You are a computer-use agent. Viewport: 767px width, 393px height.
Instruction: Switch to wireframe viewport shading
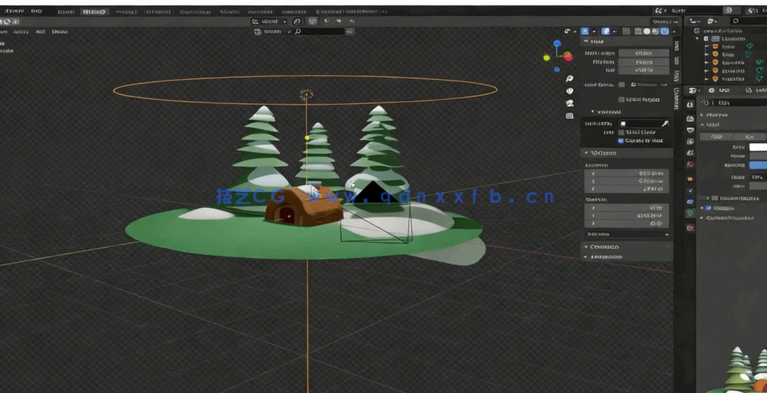[638, 31]
